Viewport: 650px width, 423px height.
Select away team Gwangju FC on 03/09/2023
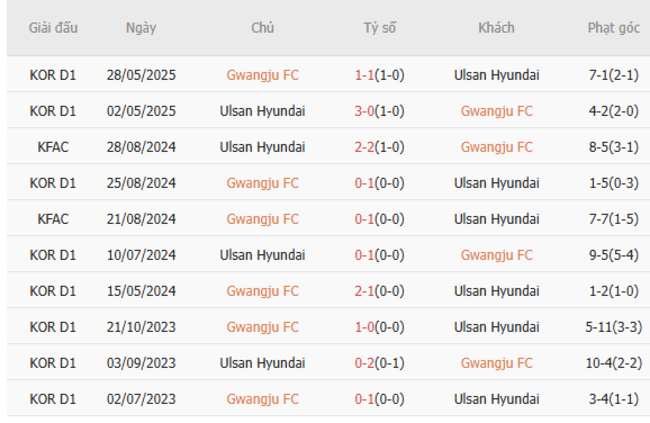point(496,363)
